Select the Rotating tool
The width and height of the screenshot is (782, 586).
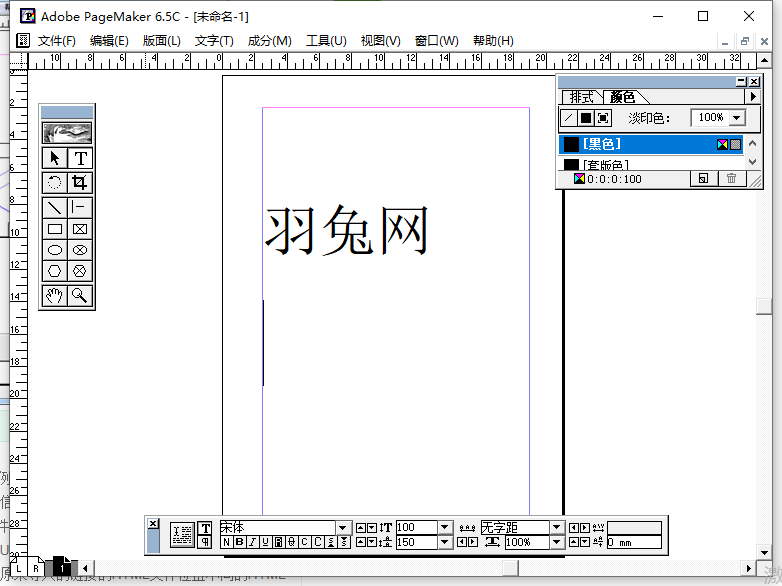pos(54,182)
